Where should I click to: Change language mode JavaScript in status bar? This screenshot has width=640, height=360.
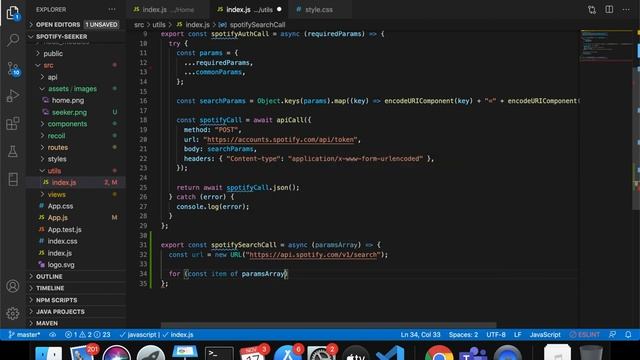[545, 335]
